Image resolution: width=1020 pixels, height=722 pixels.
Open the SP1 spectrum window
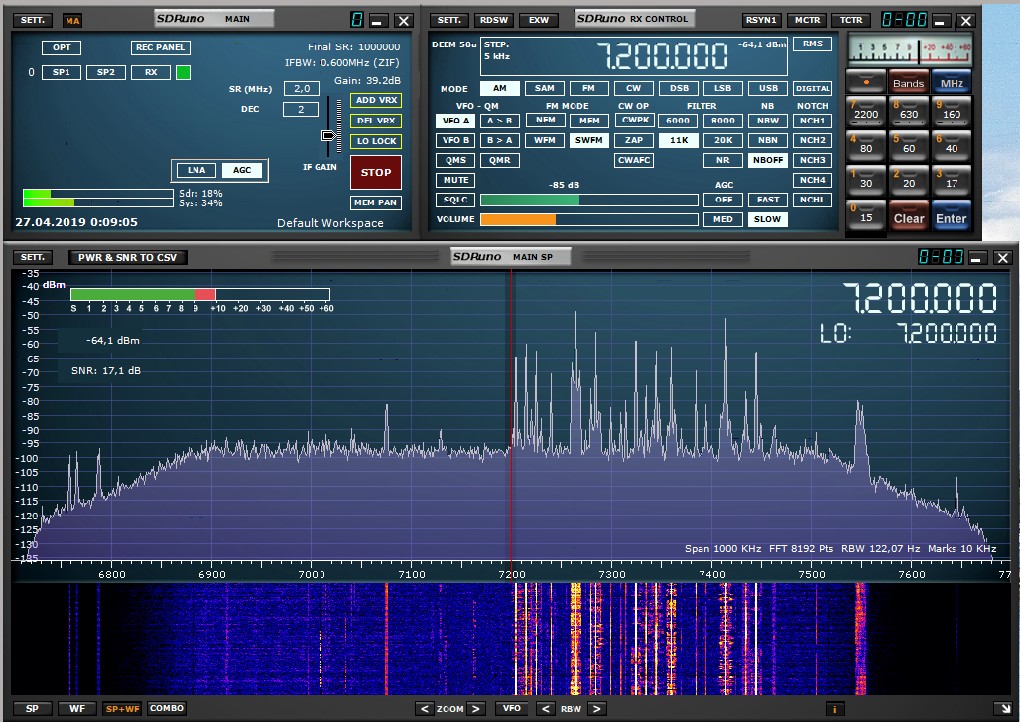click(x=61, y=72)
